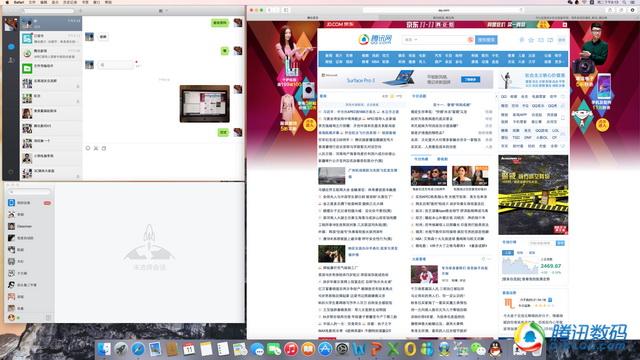The height and width of the screenshot is (360, 640).
Task: Click QQ.com search input box
Action: point(438,40)
